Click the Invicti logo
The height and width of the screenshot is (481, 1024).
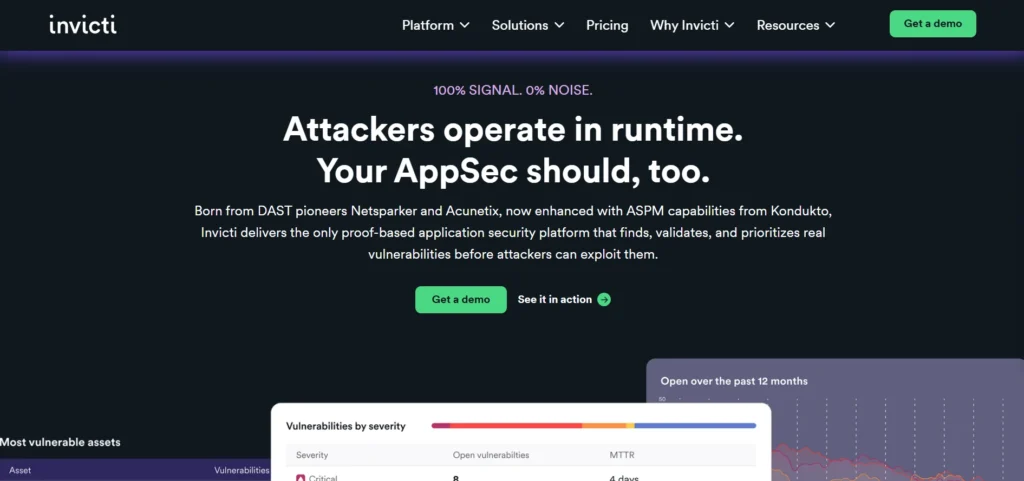click(83, 25)
